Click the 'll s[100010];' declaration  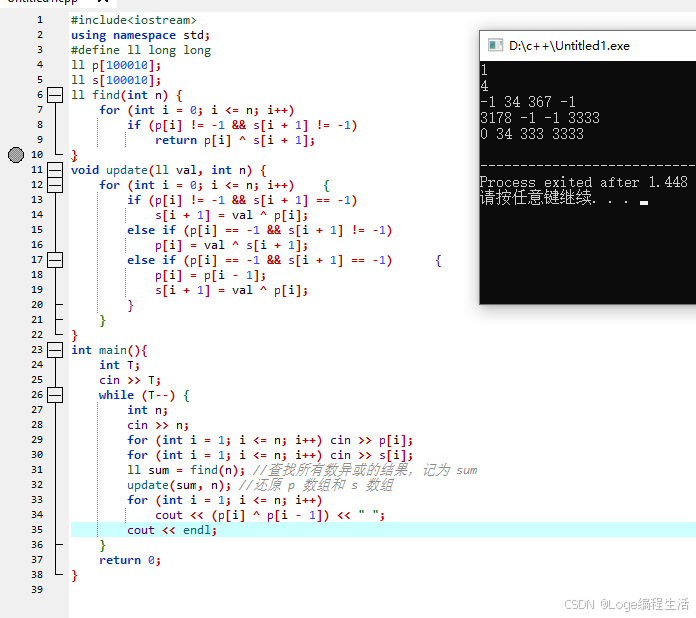click(116, 80)
